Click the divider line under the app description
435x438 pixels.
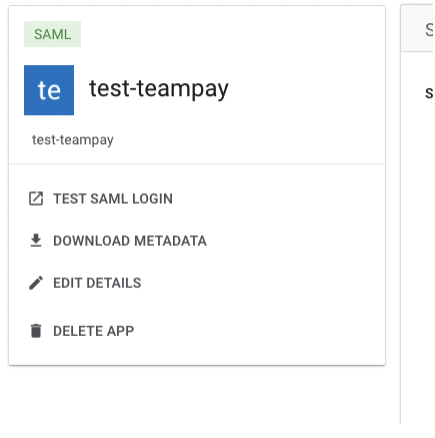pos(197,164)
